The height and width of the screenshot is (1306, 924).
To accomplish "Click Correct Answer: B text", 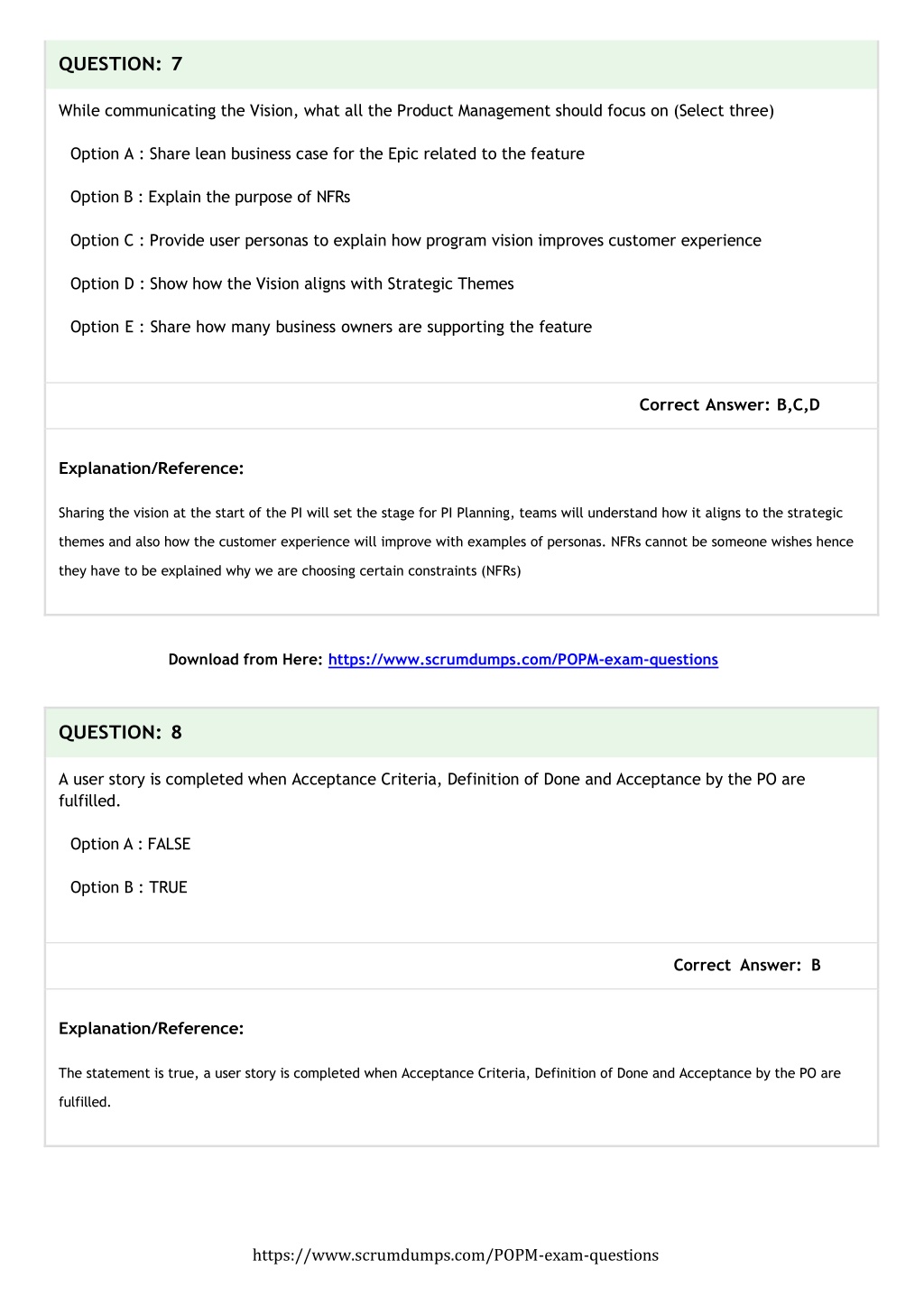I will click(747, 966).
